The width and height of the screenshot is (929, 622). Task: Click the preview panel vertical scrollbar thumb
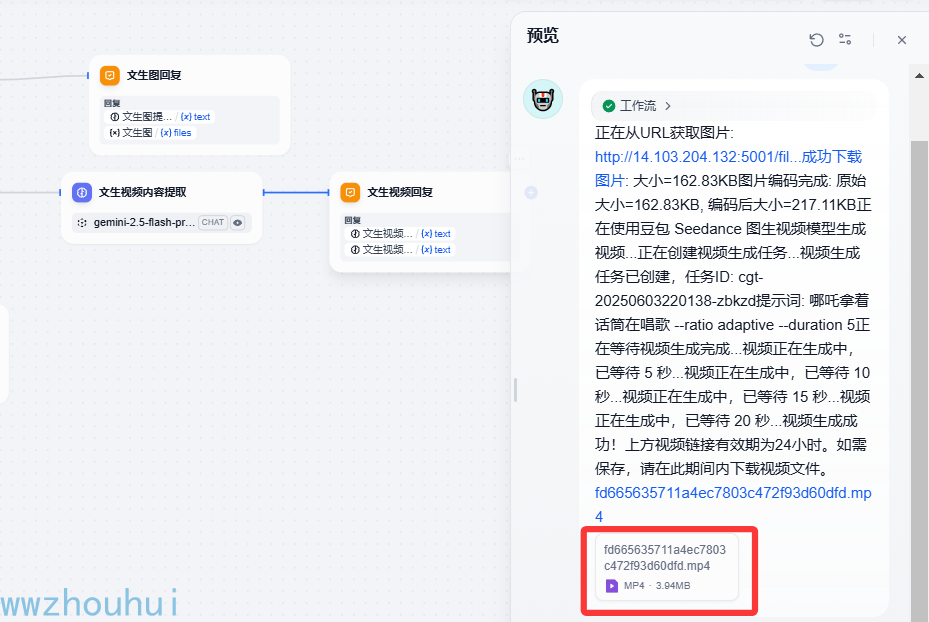[x=919, y=379]
